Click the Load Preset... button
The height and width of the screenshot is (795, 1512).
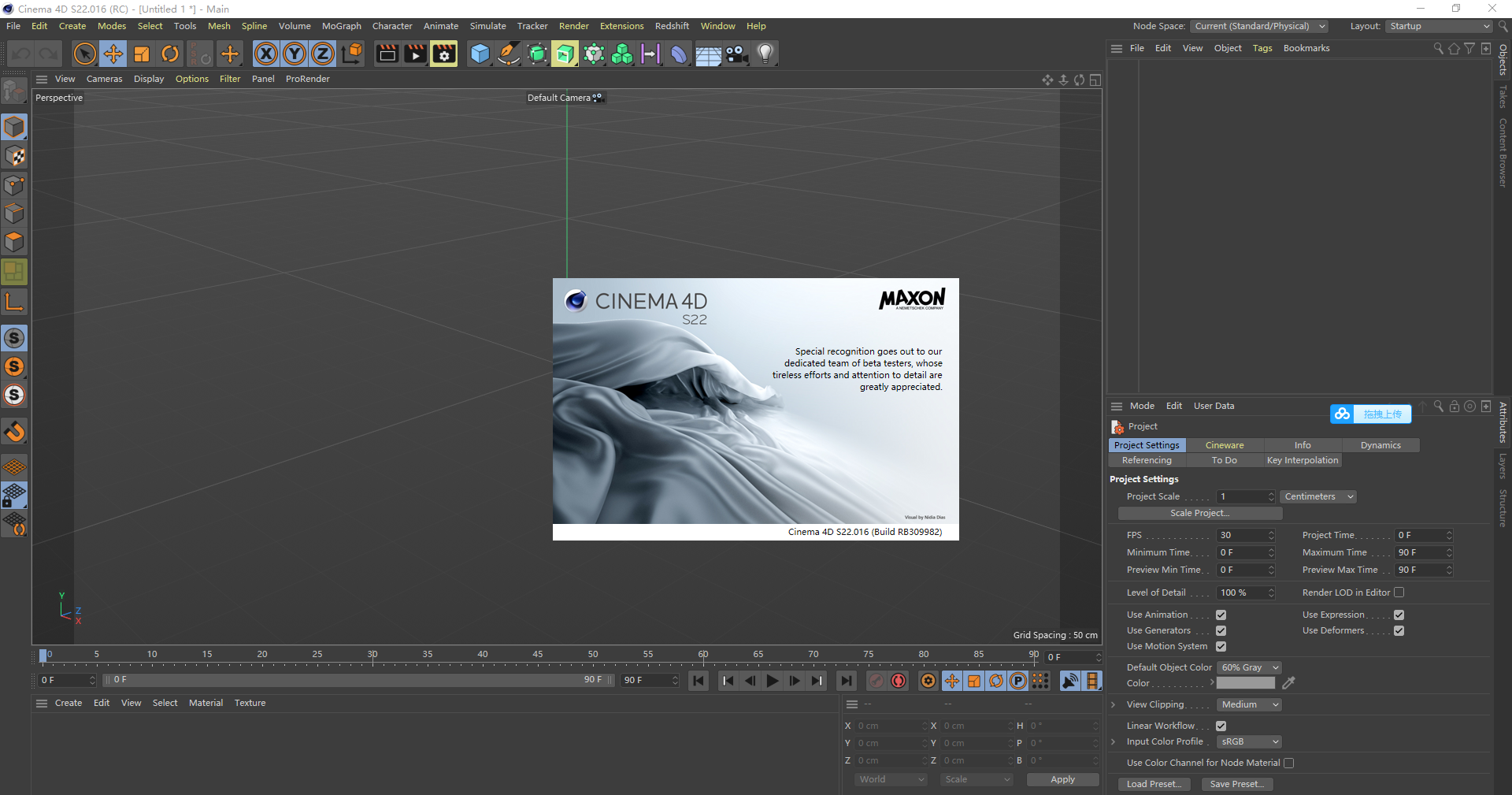(x=1154, y=784)
